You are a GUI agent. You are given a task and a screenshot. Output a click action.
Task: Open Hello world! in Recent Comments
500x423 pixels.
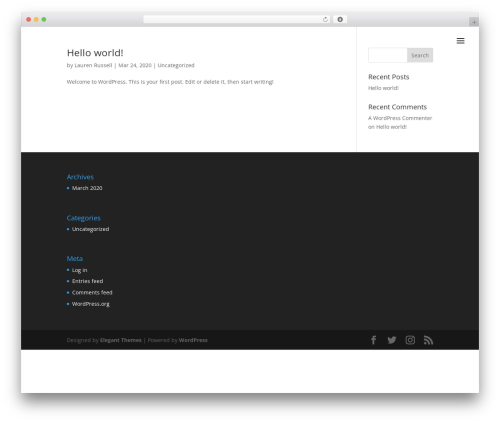391,127
